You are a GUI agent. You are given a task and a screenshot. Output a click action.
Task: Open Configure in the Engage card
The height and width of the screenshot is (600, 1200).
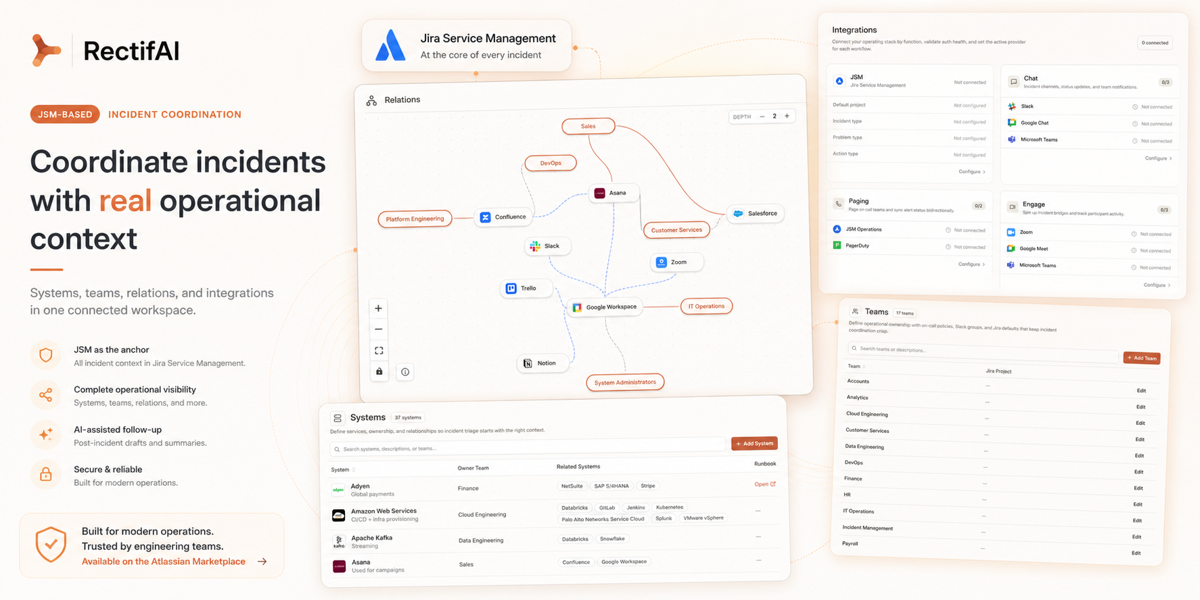tap(1158, 285)
